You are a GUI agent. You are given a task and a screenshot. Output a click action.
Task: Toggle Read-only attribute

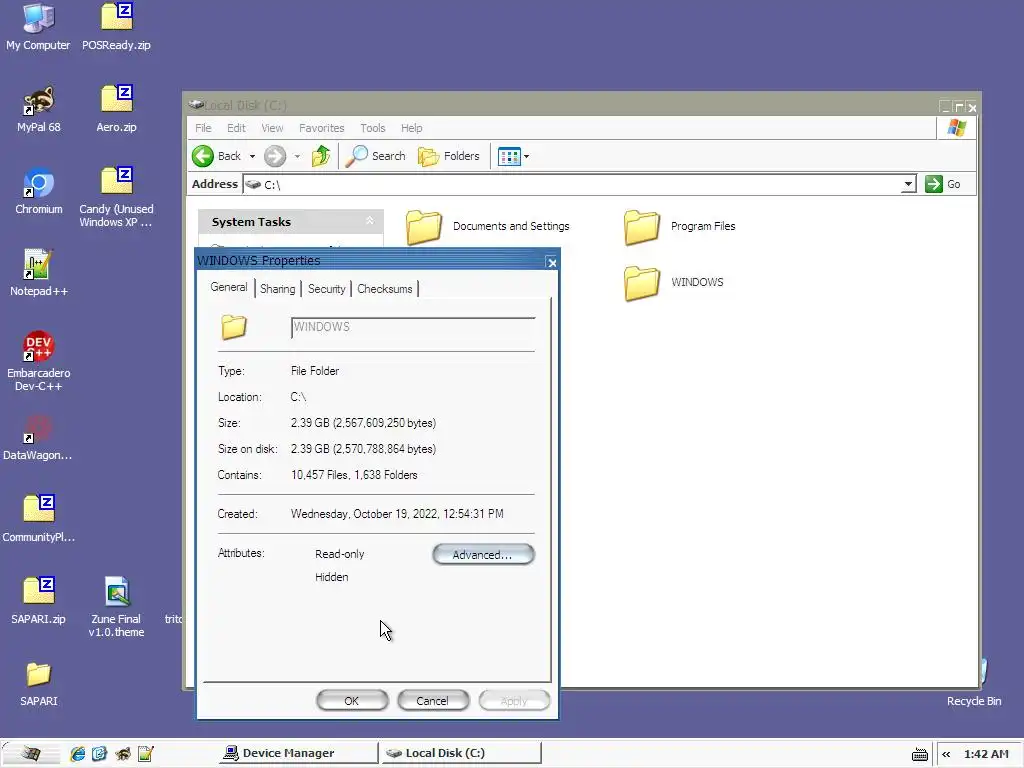pyautogui.click(x=340, y=554)
